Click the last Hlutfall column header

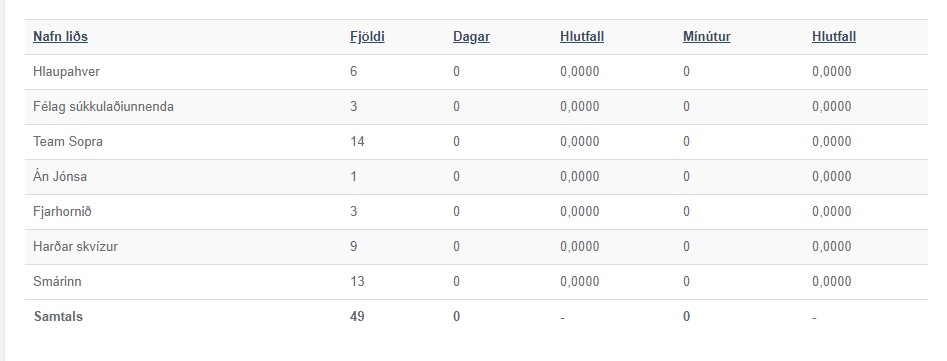tap(833, 37)
